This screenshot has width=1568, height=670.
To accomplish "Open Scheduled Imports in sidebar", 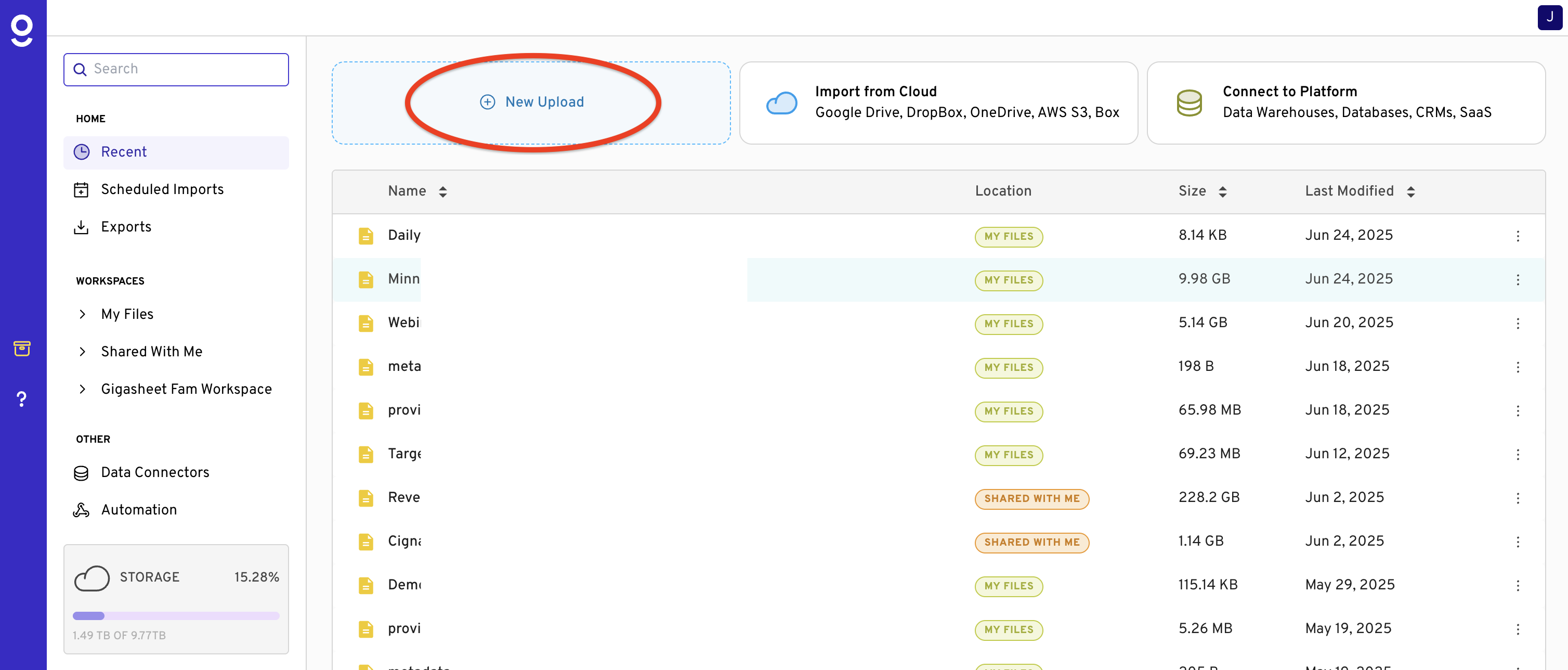I will pyautogui.click(x=162, y=189).
